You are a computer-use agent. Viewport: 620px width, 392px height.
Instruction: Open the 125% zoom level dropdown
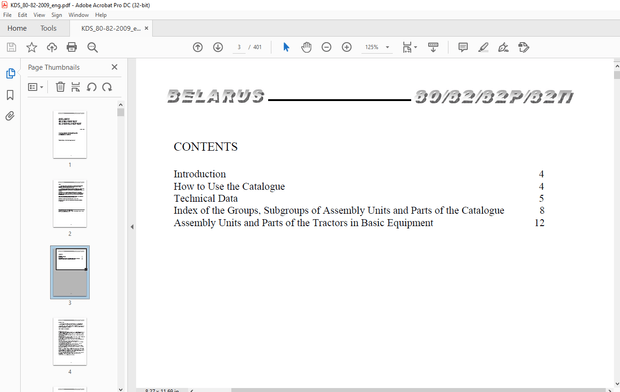[x=376, y=47]
